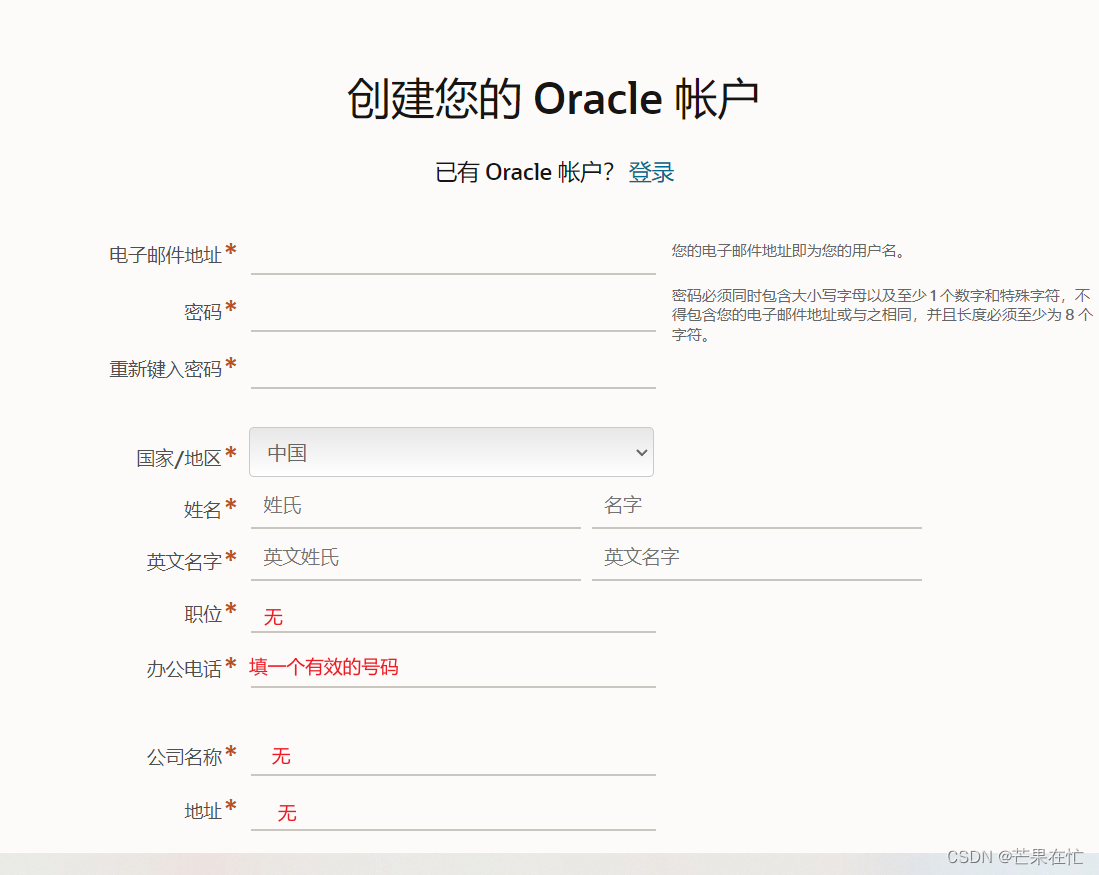1099x875 pixels.
Task: Select the 办公电话 office phone field
Action: [453, 668]
